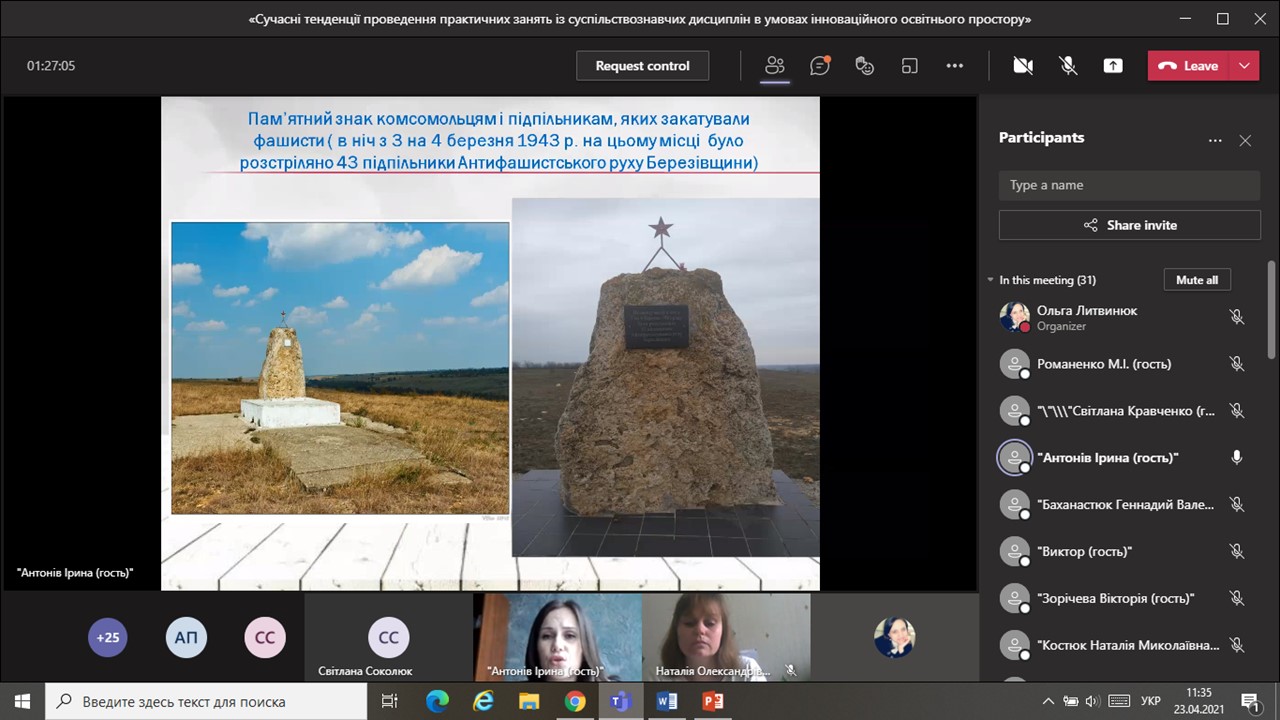Open Microsoft Teams from the taskbar
This screenshot has height=720, width=1280.
point(620,701)
